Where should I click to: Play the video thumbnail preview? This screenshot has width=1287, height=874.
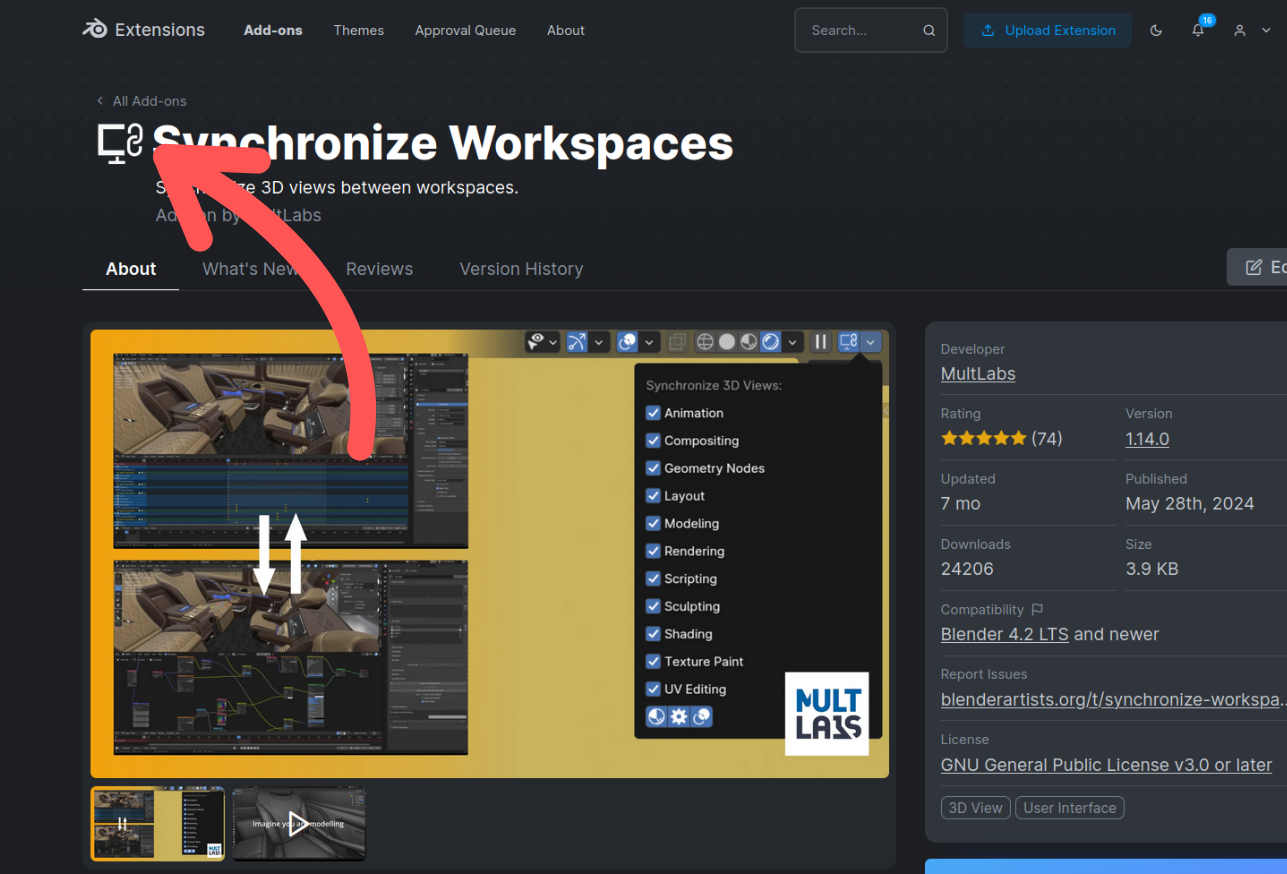point(299,824)
